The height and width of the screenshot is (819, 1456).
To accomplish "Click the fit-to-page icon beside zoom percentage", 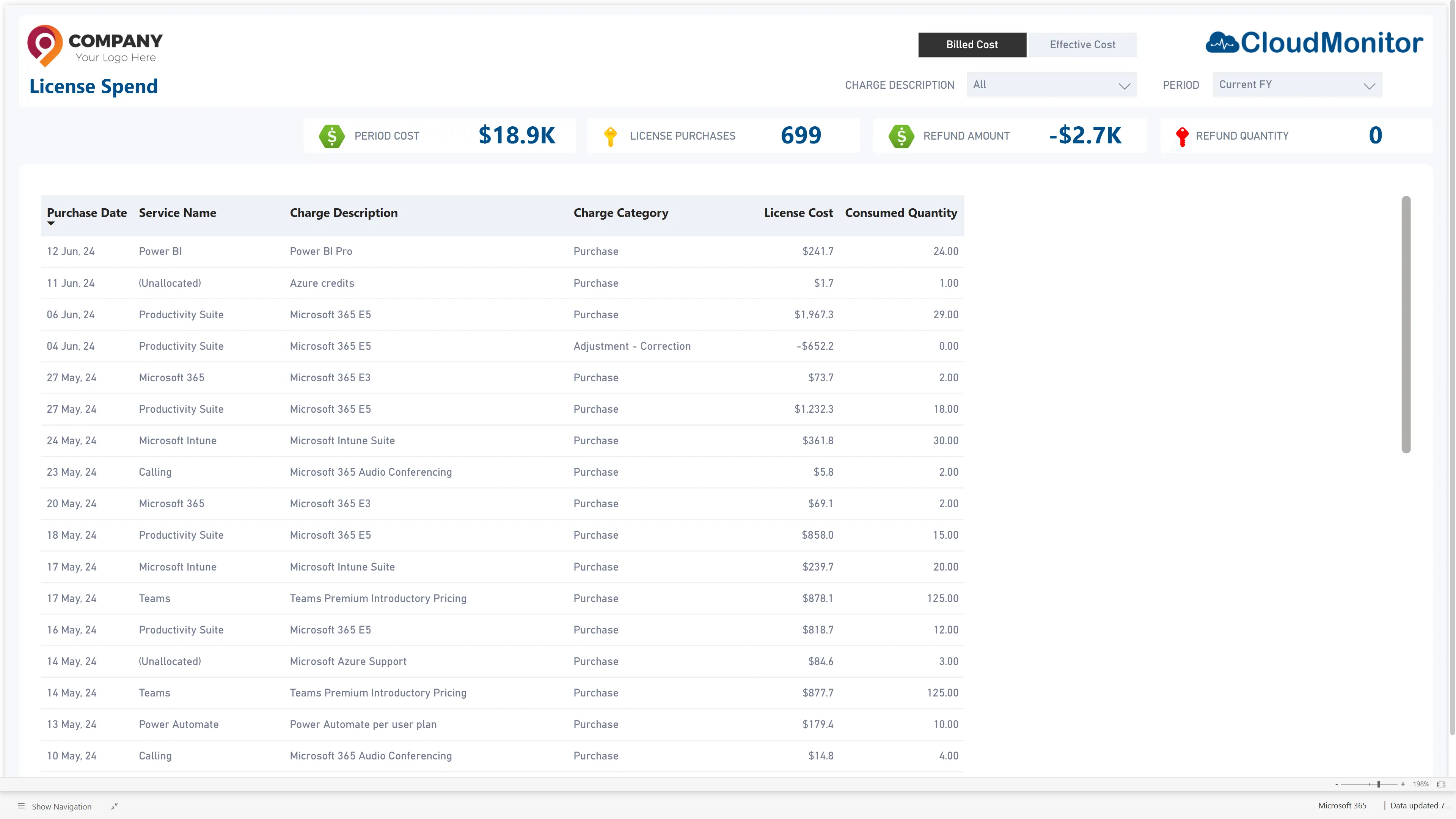I will click(x=1441, y=784).
